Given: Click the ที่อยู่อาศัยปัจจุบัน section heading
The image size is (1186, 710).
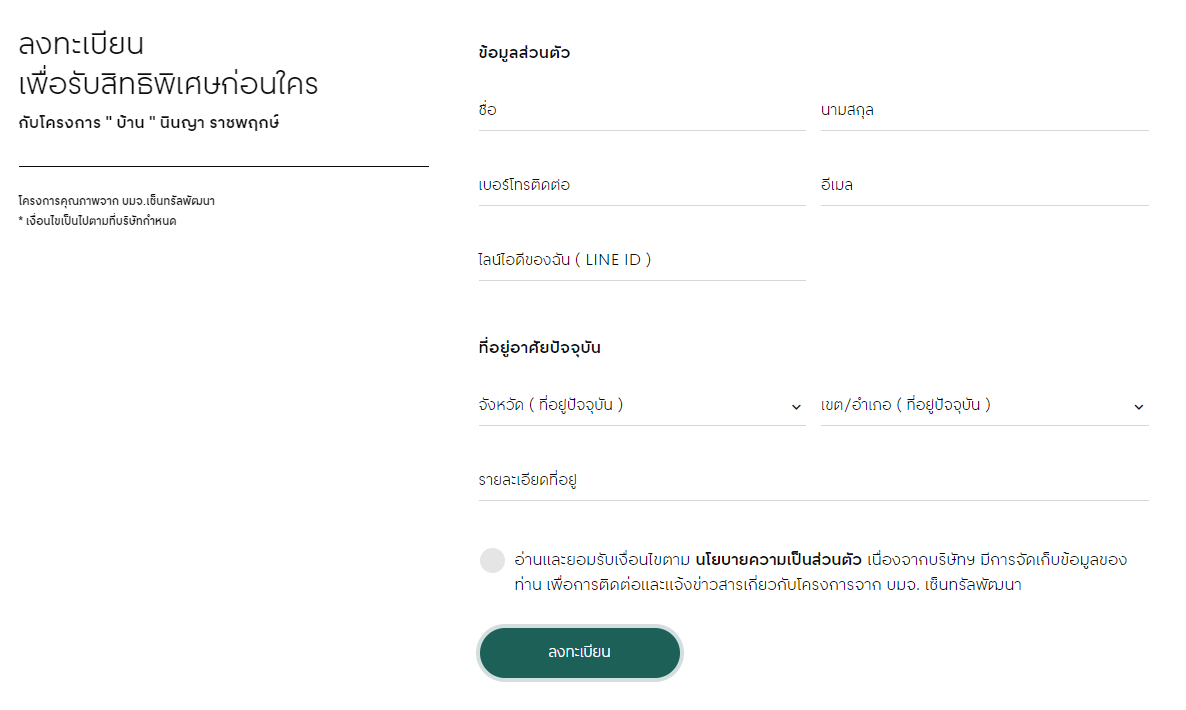Looking at the screenshot, I should pyautogui.click(x=539, y=348).
